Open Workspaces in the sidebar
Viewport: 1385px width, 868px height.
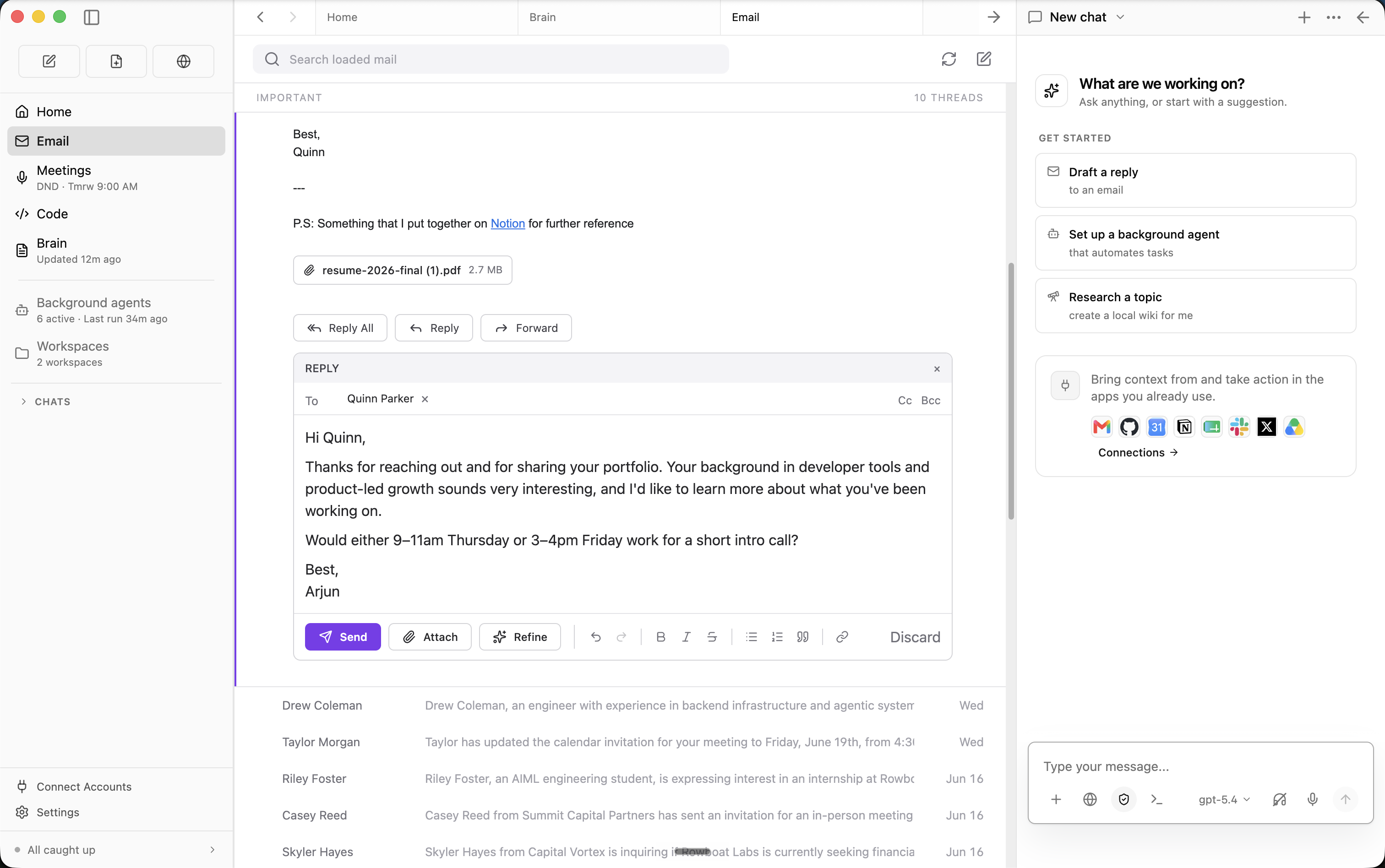click(x=116, y=353)
